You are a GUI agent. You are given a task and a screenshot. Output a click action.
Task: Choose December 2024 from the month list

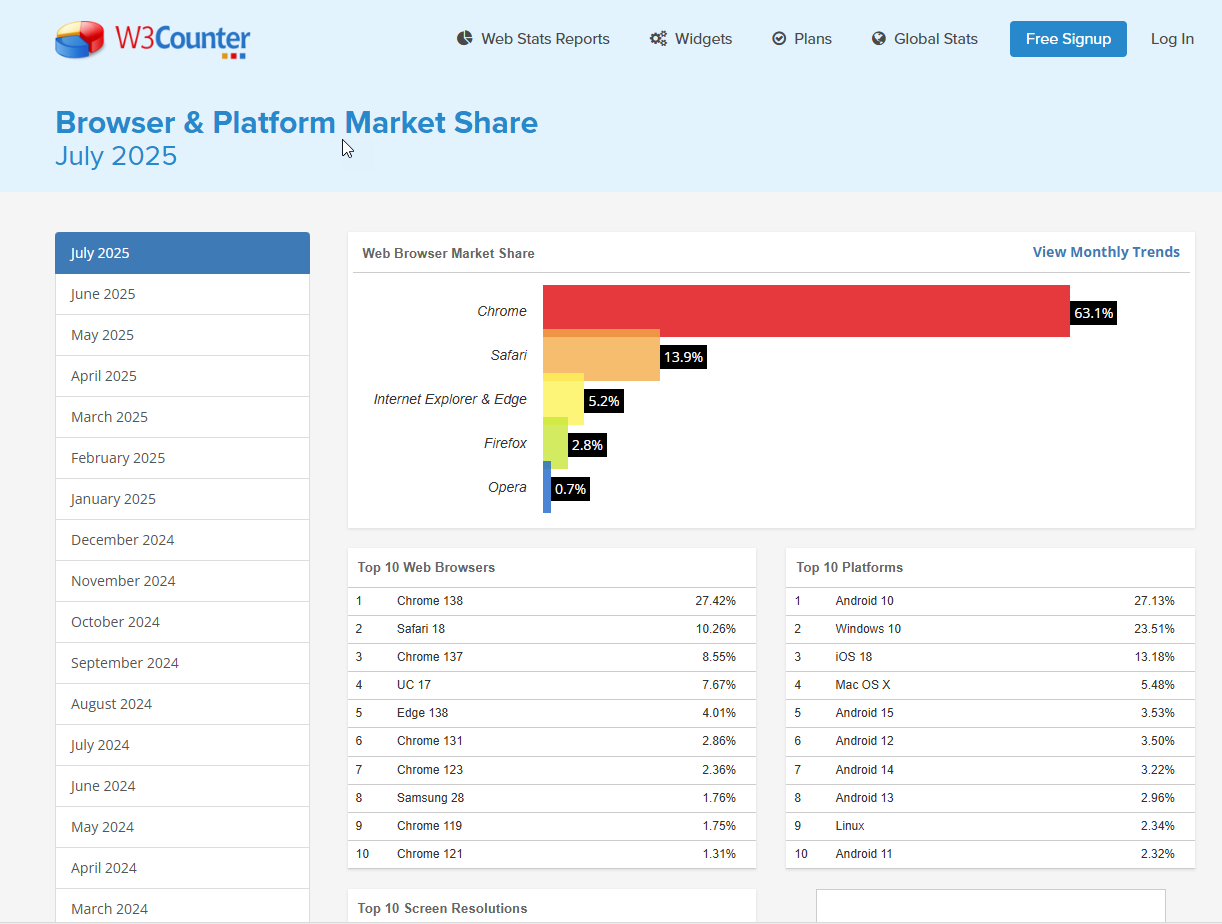tap(182, 540)
